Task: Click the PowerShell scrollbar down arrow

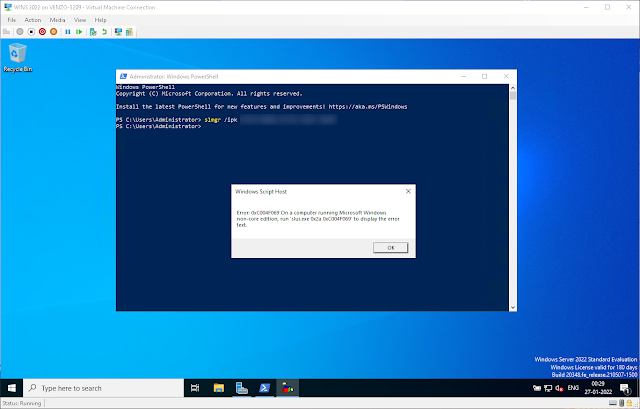Action: click(513, 307)
